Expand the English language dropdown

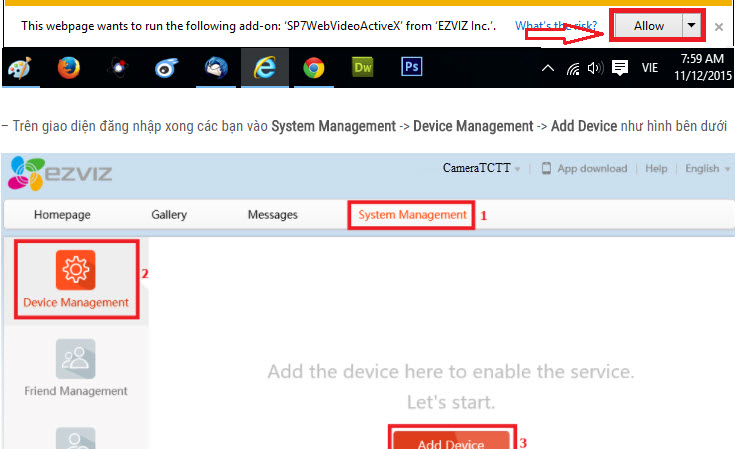707,169
